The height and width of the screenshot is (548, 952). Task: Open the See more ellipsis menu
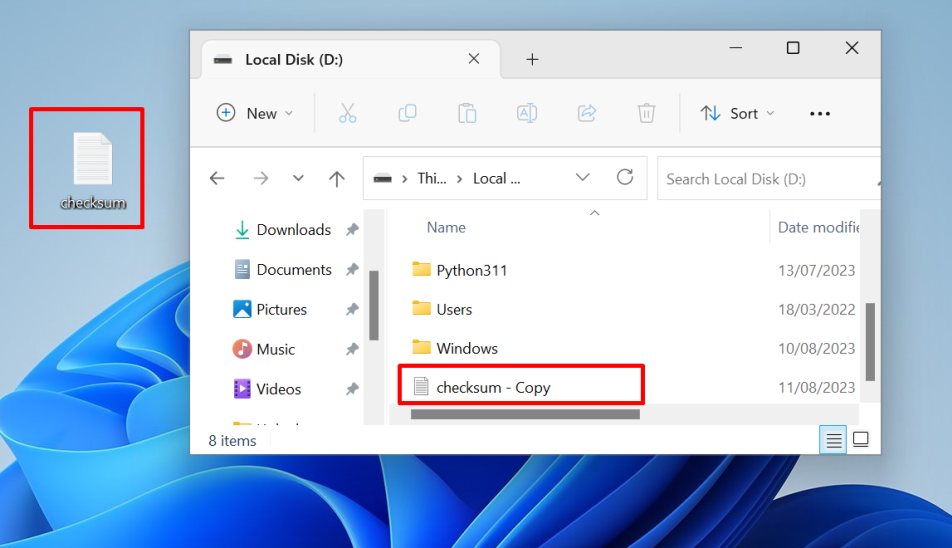(x=820, y=113)
